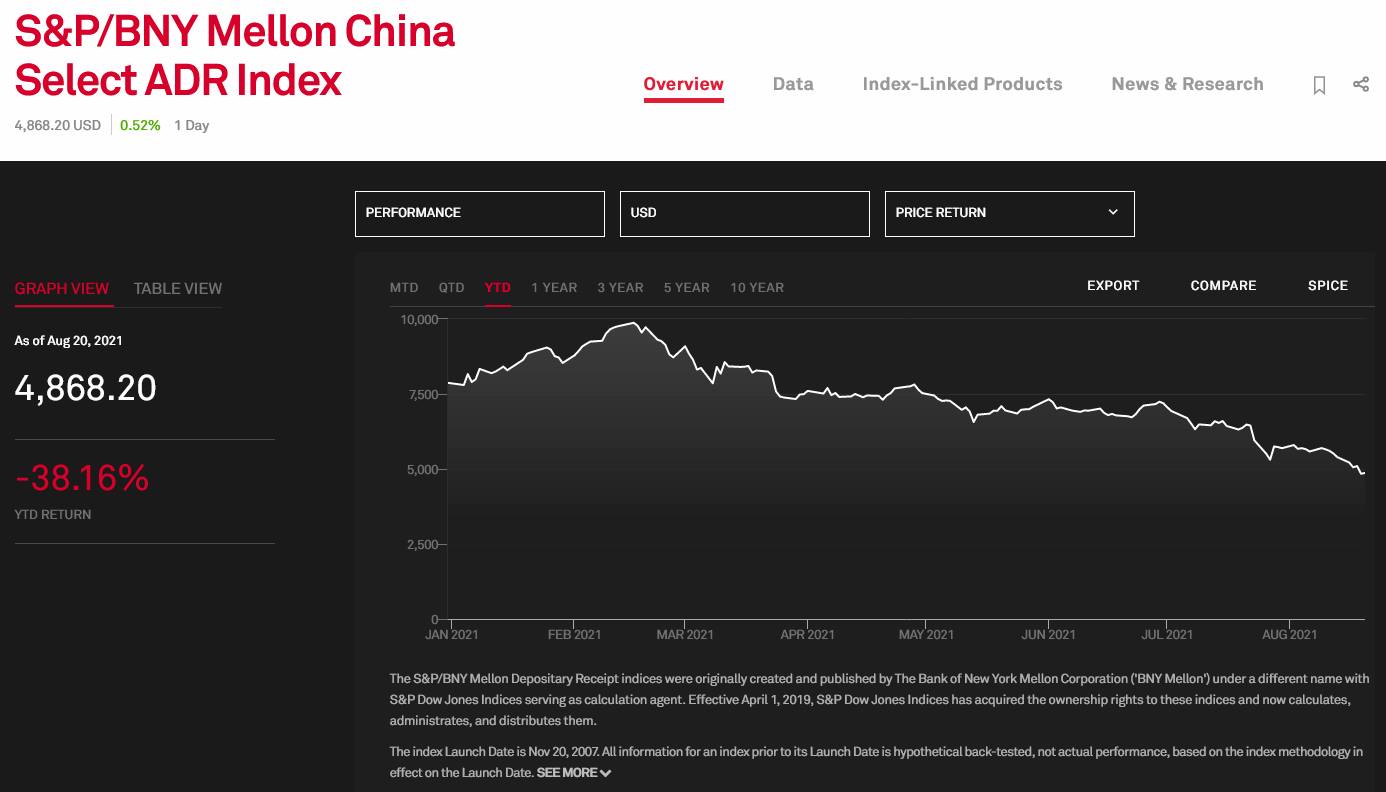Click the large 4,868.20 index level
1386x792 pixels.
click(x=86, y=388)
